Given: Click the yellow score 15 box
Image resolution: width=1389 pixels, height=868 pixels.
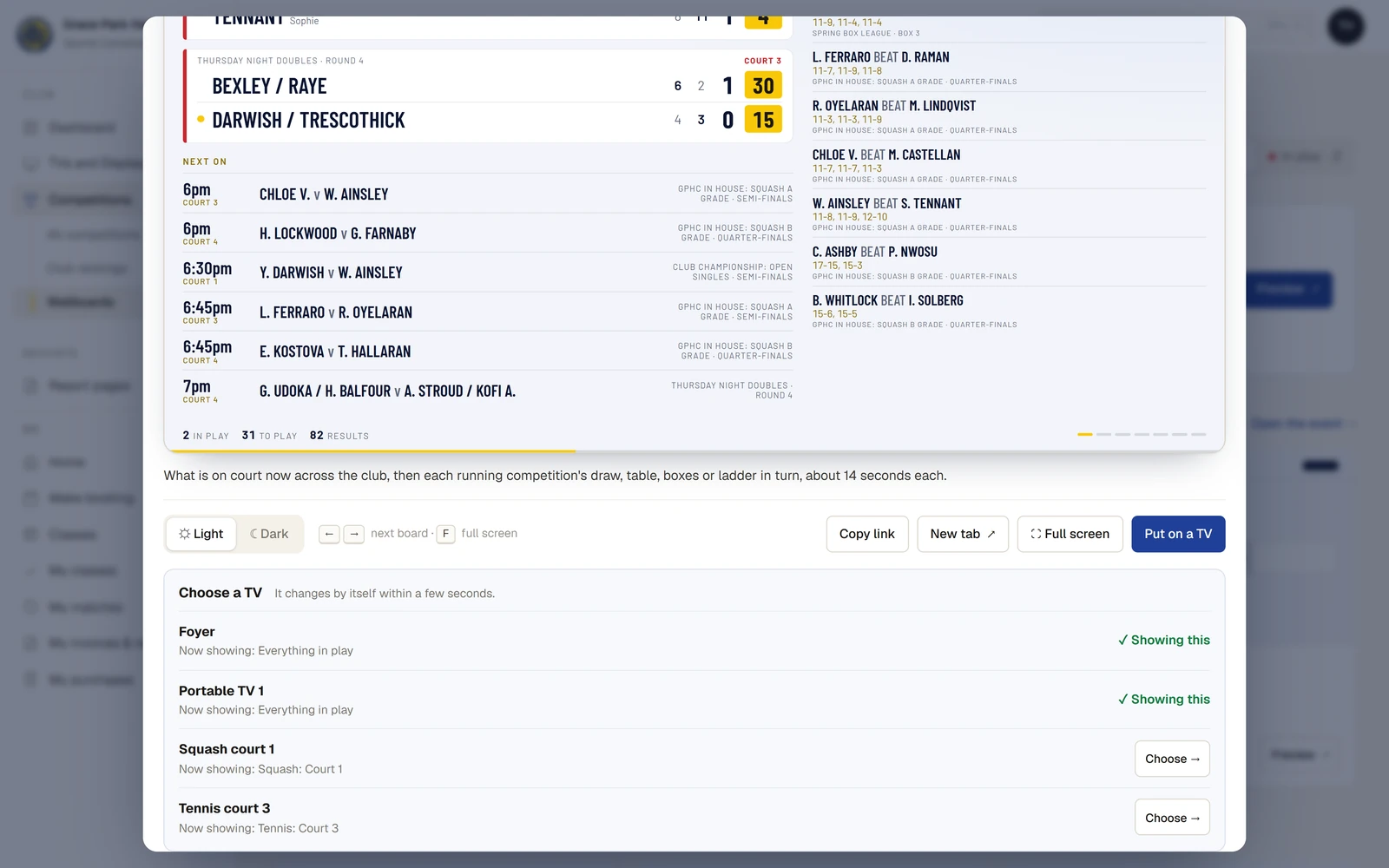Looking at the screenshot, I should pos(763,120).
